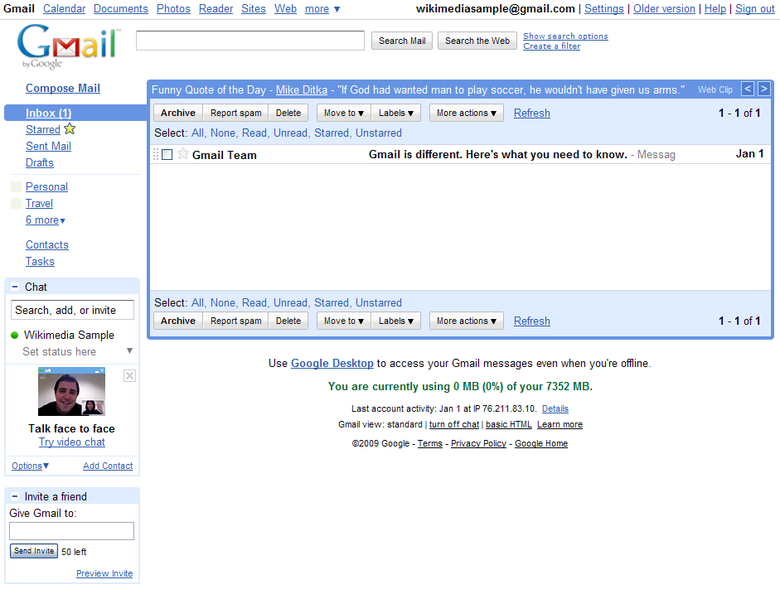
Task: Click top Archive button
Action: 178,113
